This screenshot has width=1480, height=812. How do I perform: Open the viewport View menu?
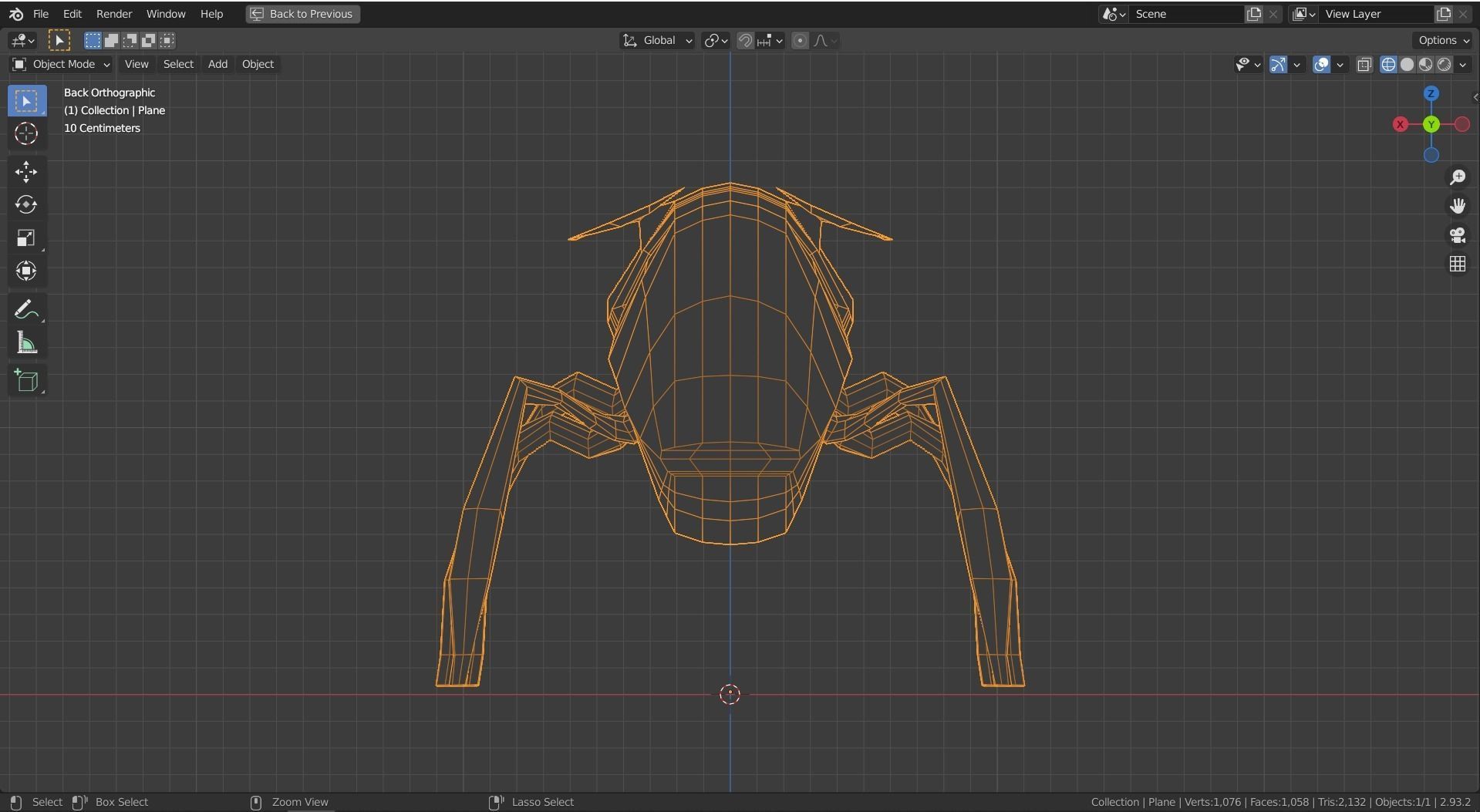coord(137,64)
